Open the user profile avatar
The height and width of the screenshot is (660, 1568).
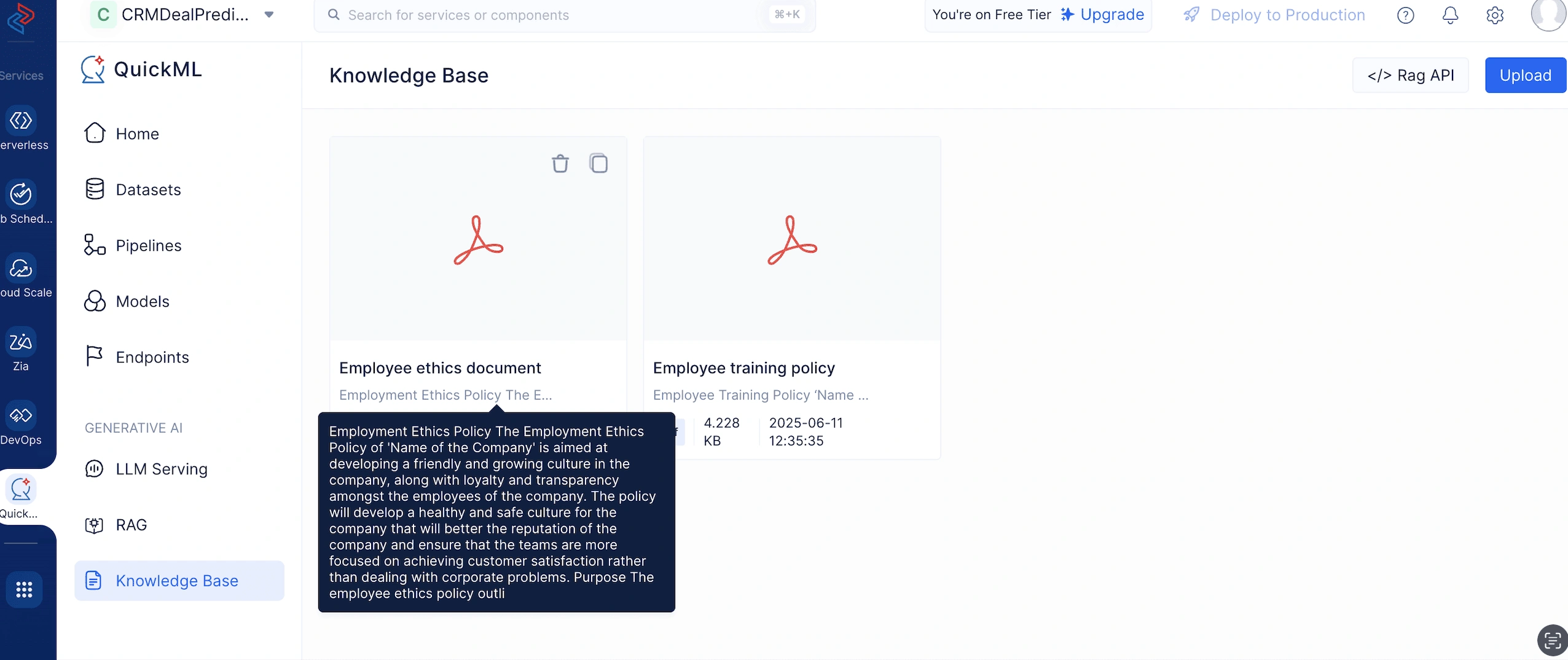pyautogui.click(x=1548, y=14)
